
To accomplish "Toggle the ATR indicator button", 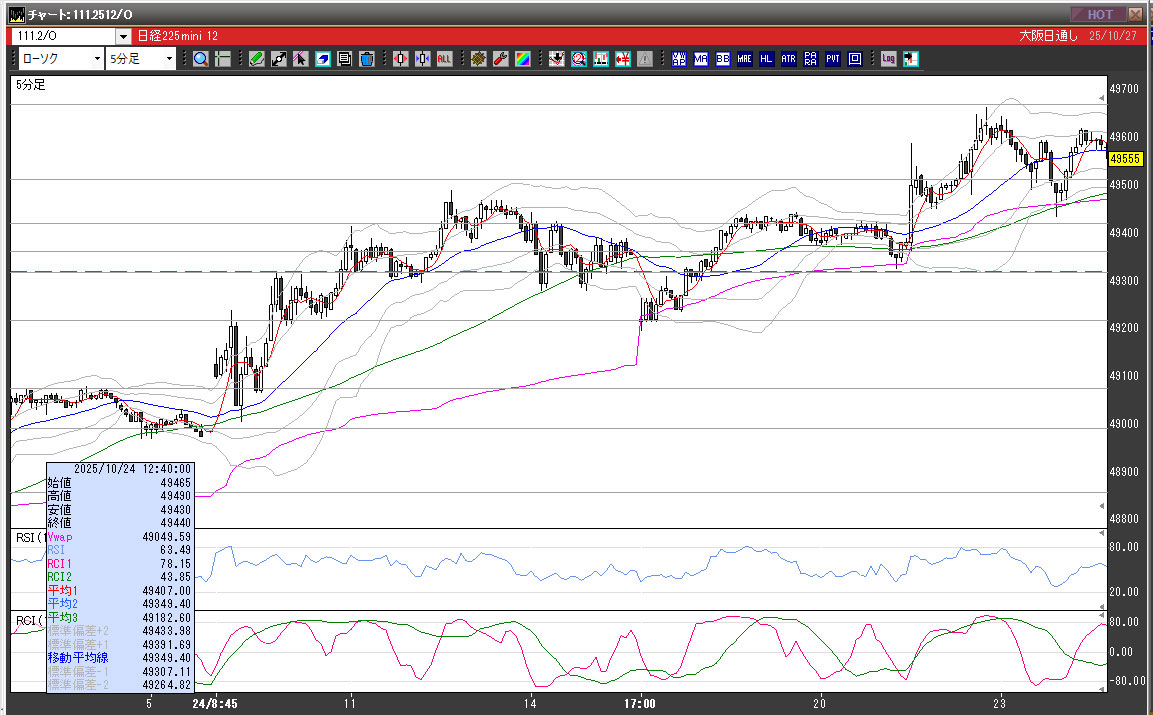I will tap(789, 59).
